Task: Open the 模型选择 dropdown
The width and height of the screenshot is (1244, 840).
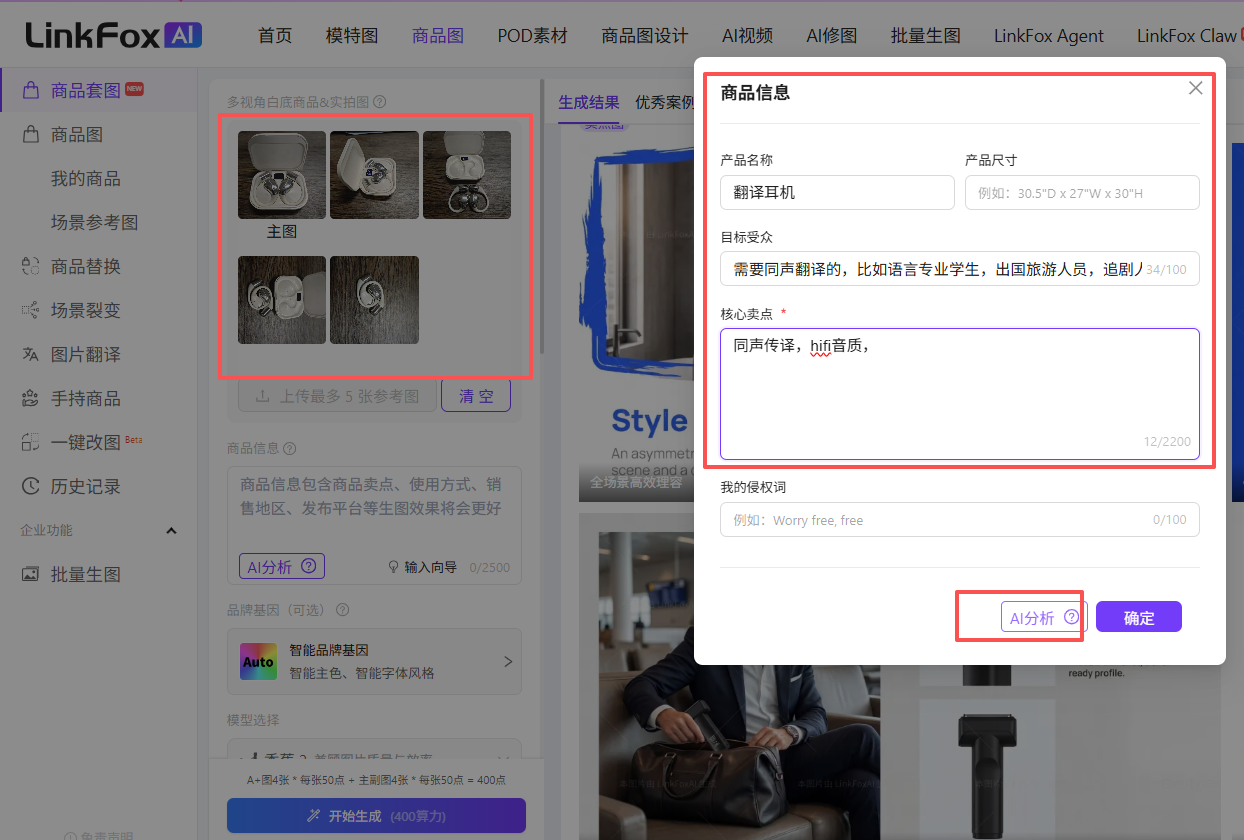Action: 374,752
